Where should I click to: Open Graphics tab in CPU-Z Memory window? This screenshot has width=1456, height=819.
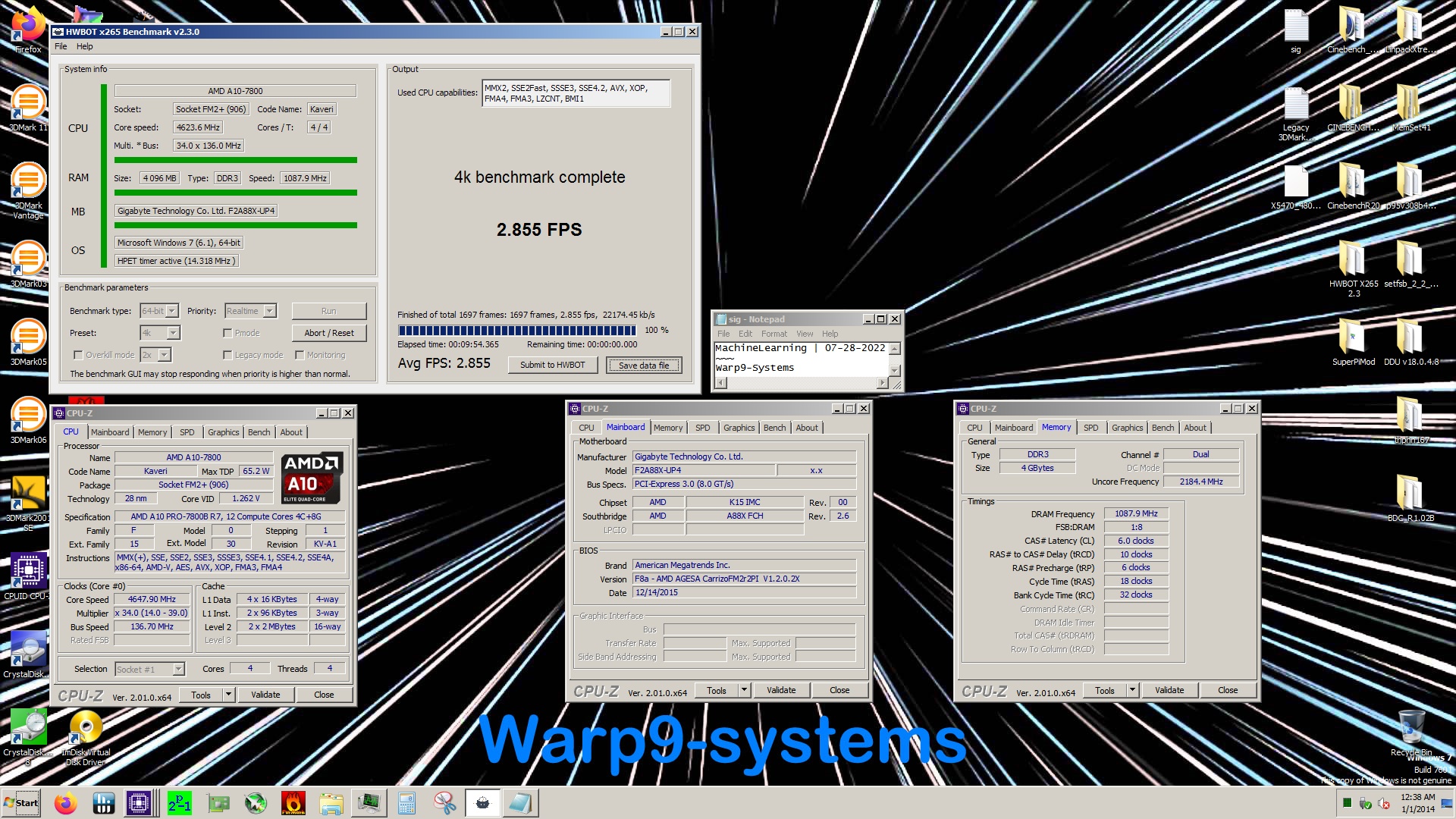1127,428
